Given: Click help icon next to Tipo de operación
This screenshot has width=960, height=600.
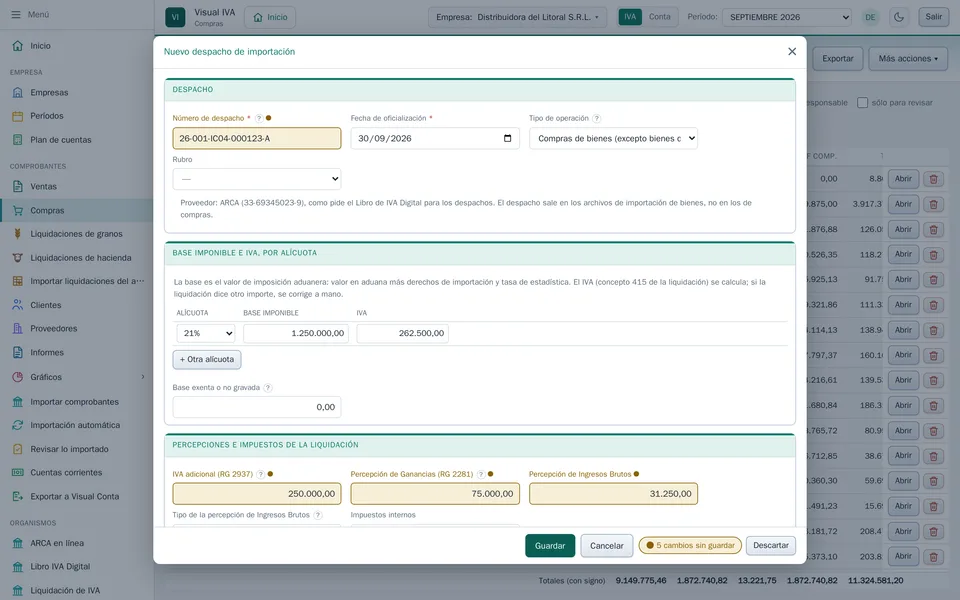Looking at the screenshot, I should [596, 118].
